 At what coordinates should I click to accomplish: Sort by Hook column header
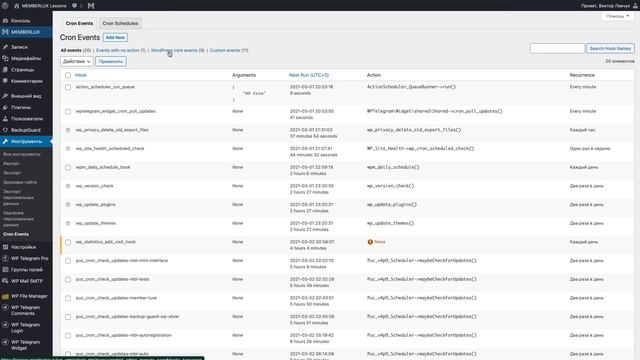click(81, 75)
